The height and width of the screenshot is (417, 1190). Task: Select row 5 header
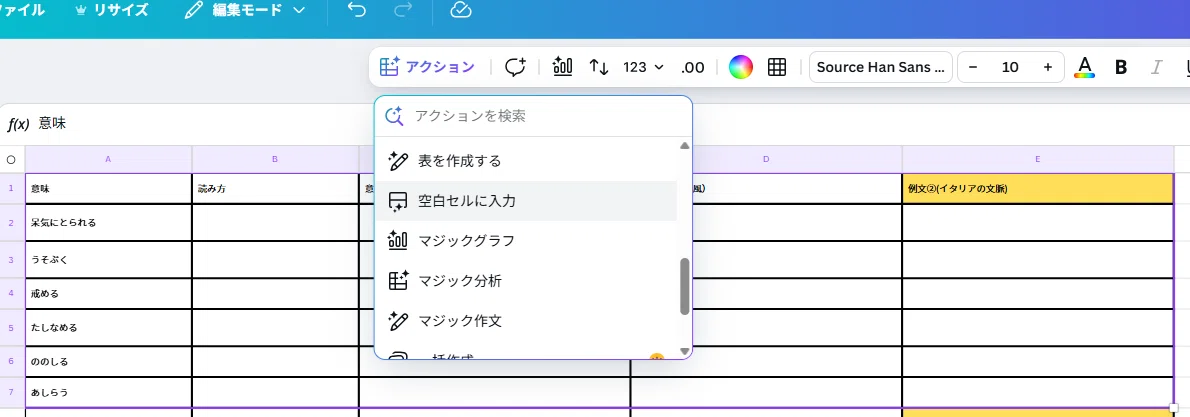(11, 327)
